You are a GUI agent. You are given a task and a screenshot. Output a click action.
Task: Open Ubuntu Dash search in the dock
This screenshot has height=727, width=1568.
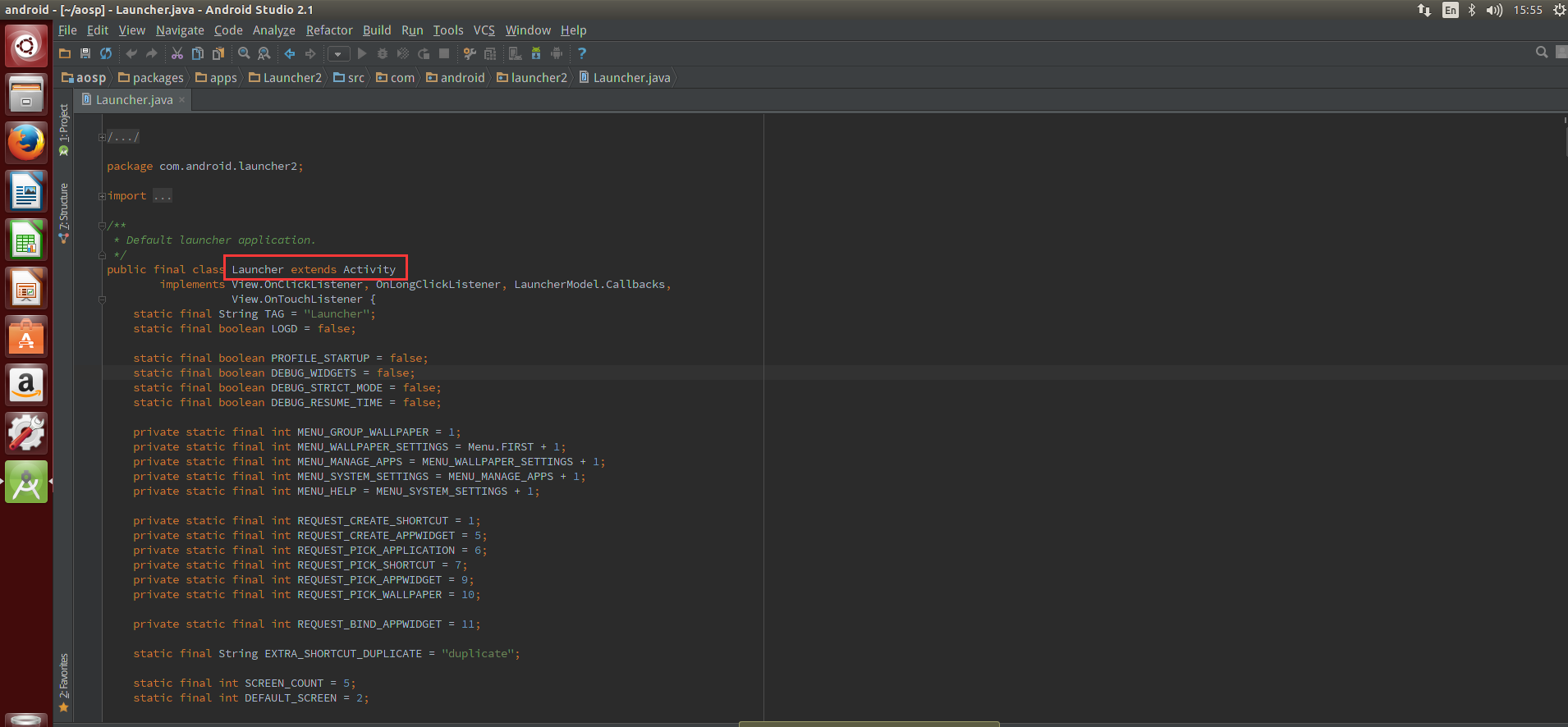pyautogui.click(x=26, y=46)
